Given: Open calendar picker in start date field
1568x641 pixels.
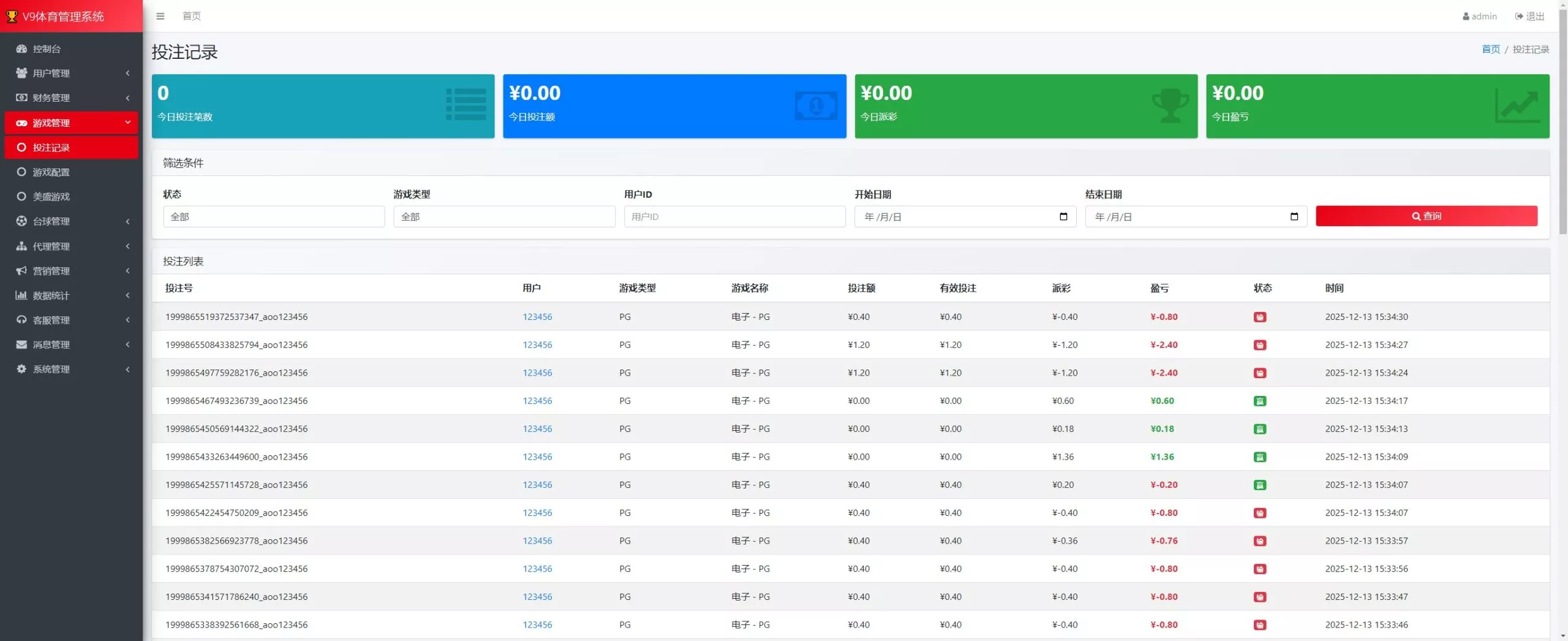Looking at the screenshot, I should coord(1063,216).
